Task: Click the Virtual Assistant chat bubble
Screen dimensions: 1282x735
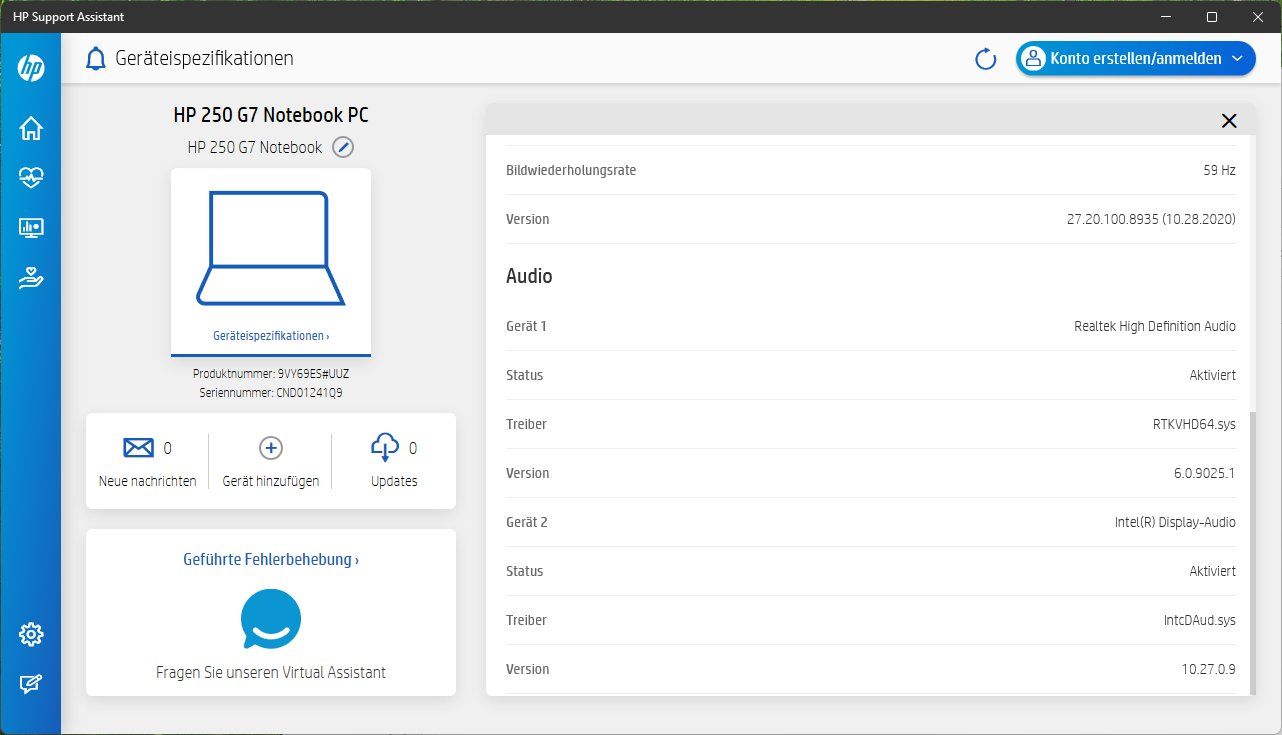Action: pyautogui.click(x=271, y=619)
